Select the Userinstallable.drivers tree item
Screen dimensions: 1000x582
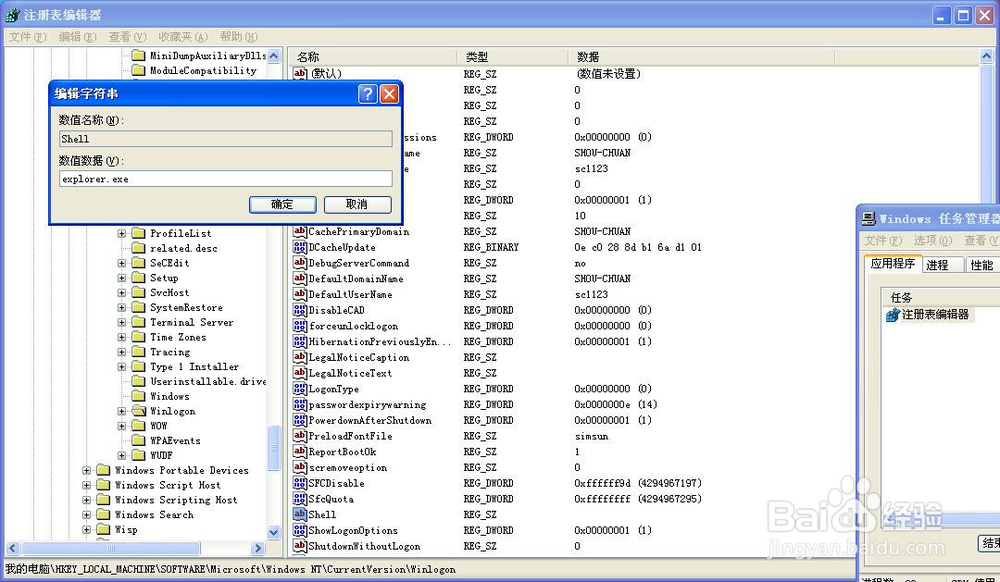(209, 381)
